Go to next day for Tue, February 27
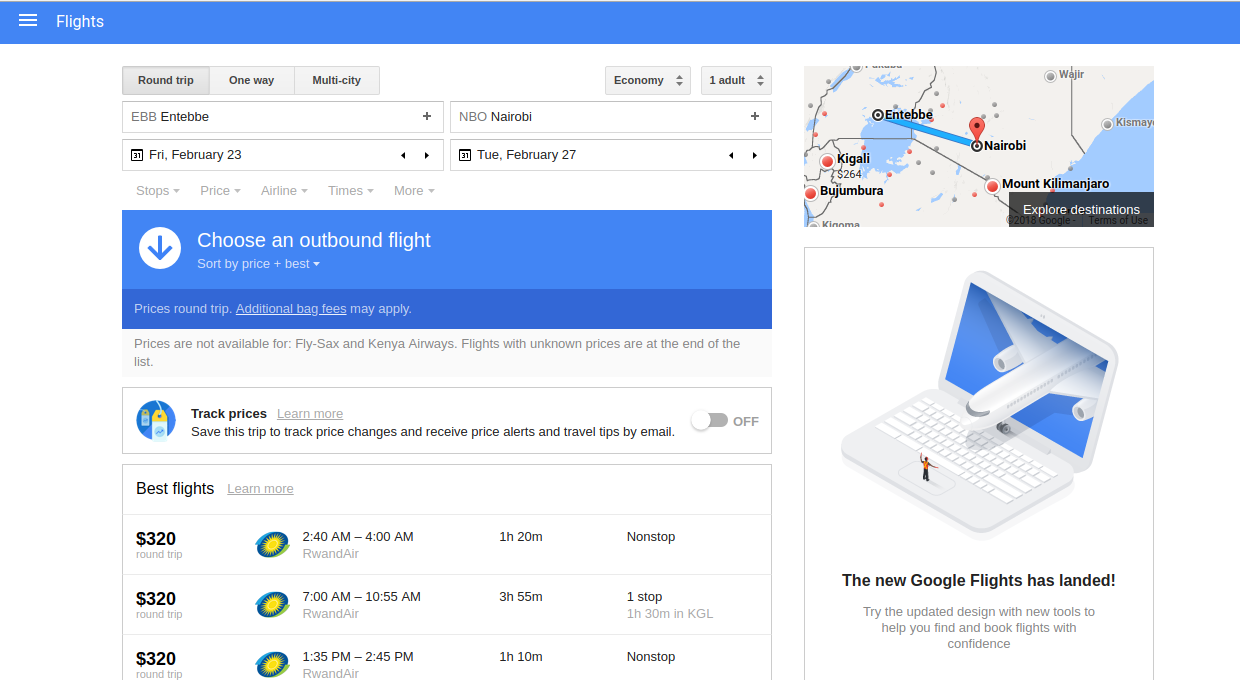 pos(755,155)
